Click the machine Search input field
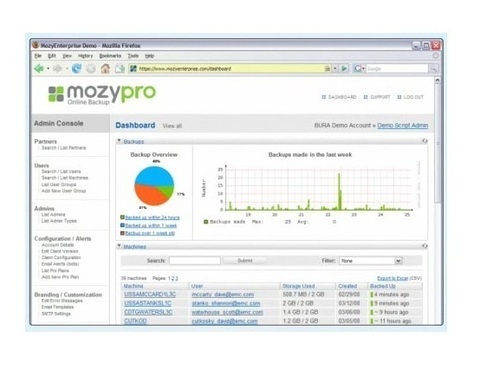 click(x=195, y=261)
